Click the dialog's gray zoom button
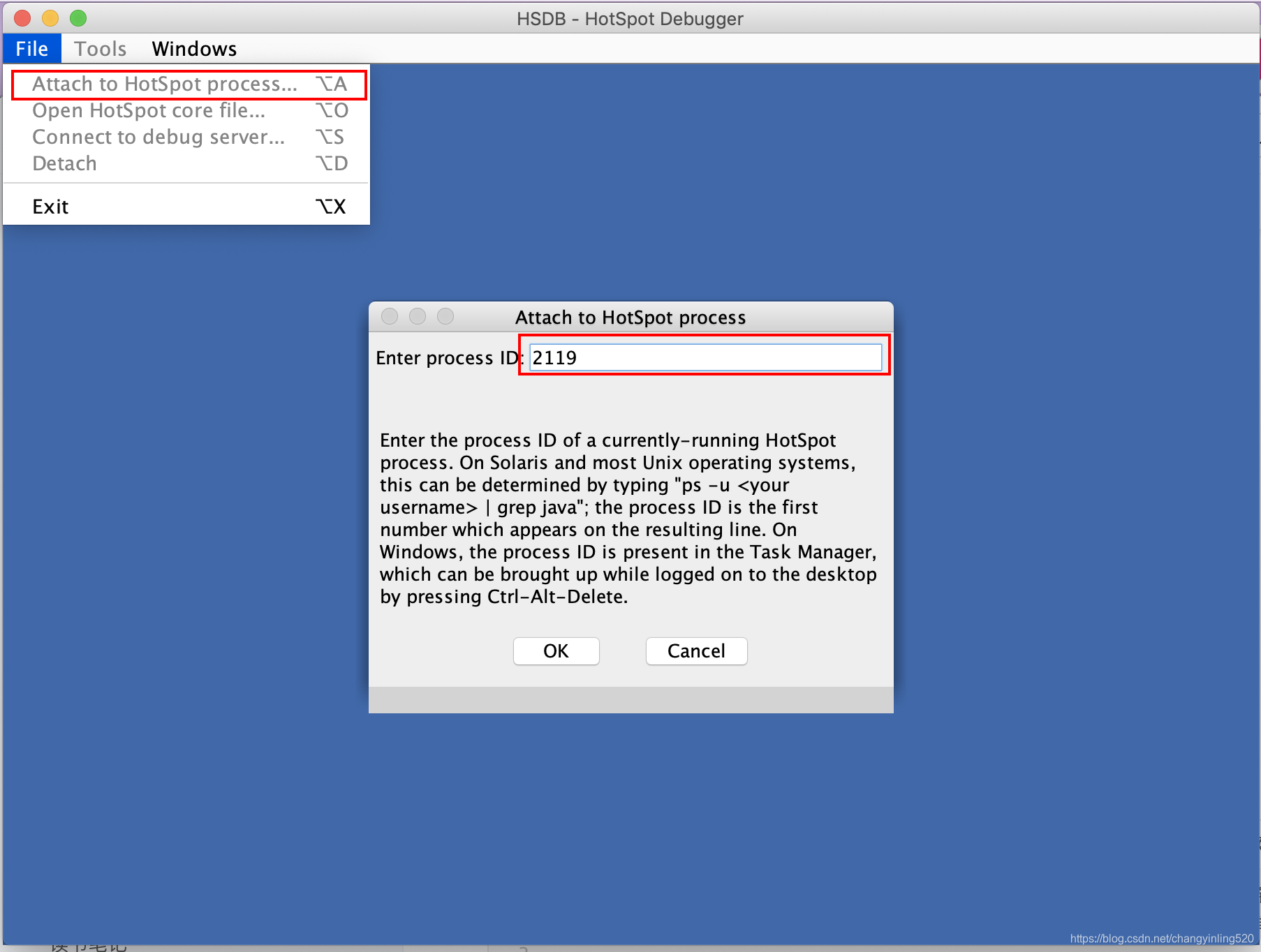The height and width of the screenshot is (952, 1261). tap(445, 317)
